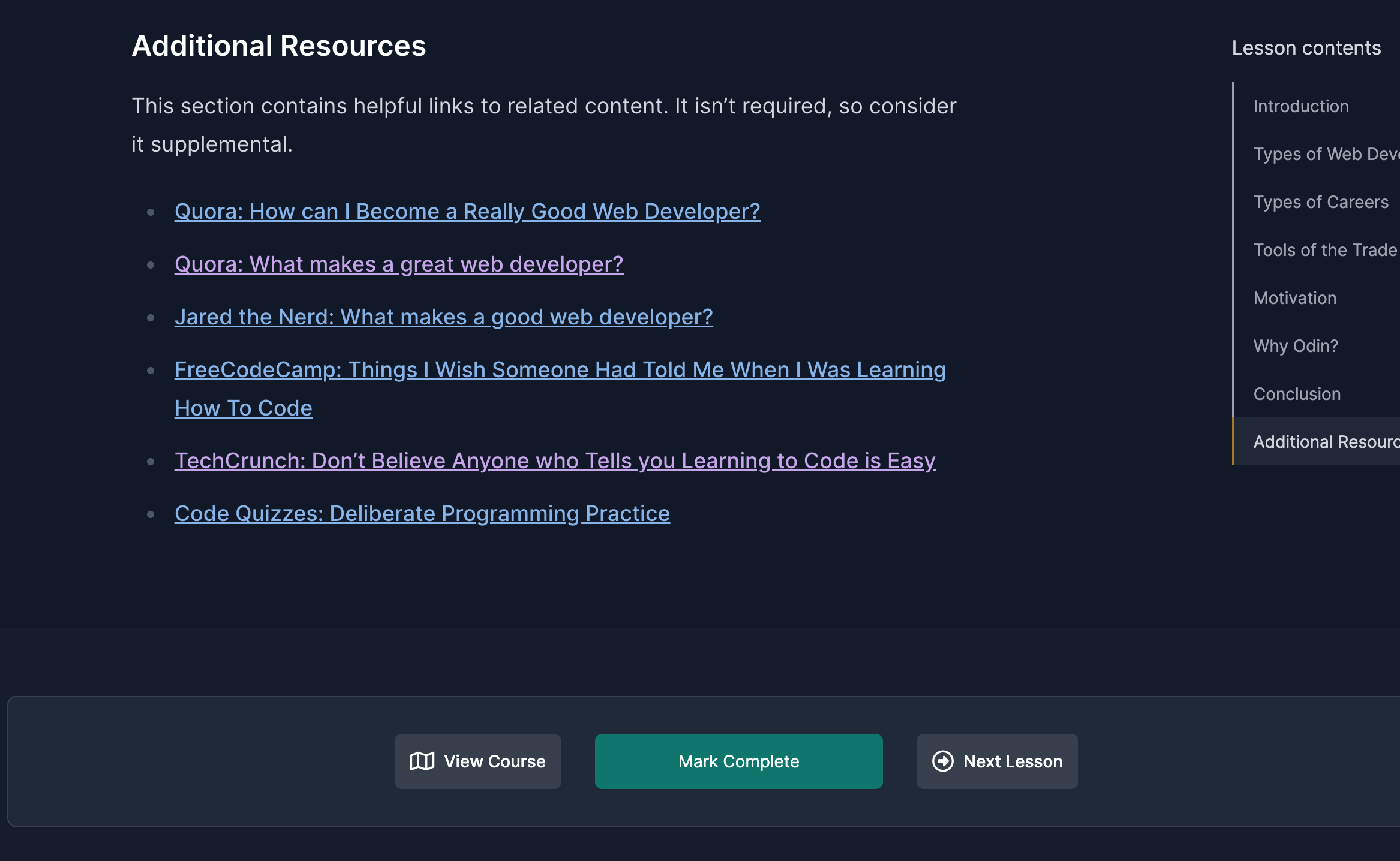Go to the Conclusion section
The image size is (1400, 861).
point(1297,394)
